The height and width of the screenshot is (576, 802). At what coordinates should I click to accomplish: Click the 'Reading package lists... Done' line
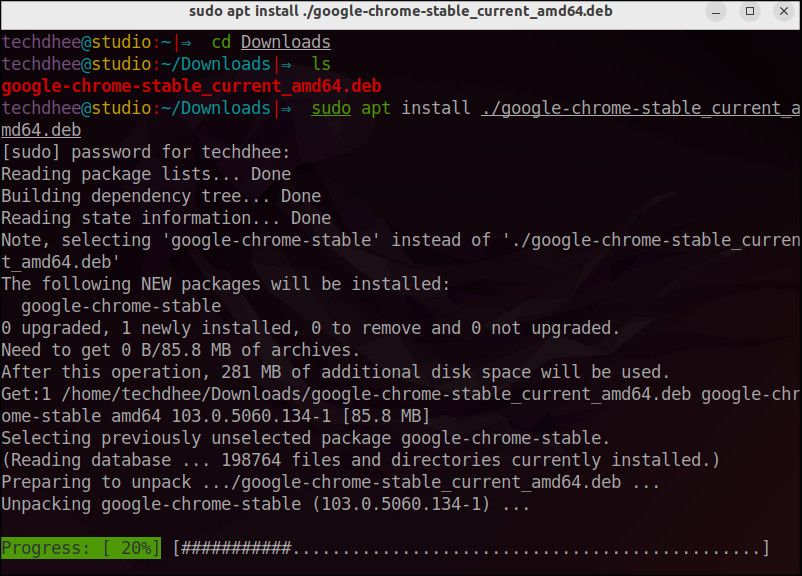pyautogui.click(x=146, y=174)
